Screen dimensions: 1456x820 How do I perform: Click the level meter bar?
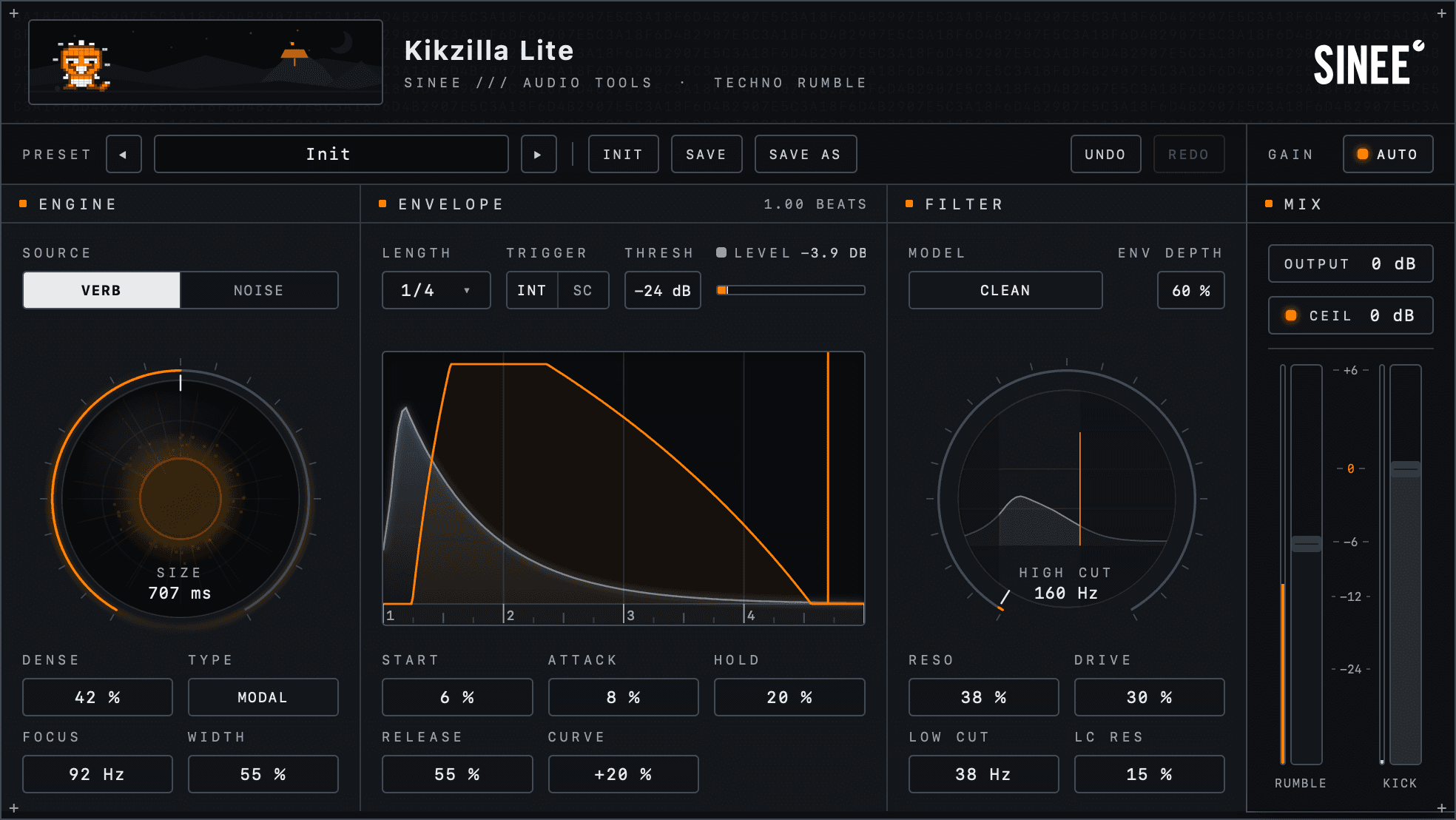(x=791, y=290)
